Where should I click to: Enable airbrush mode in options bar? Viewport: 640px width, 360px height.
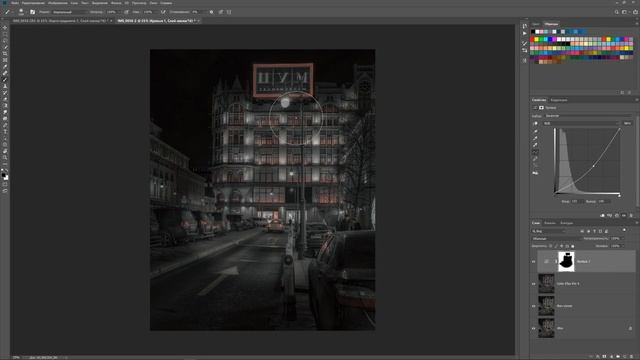(163, 12)
